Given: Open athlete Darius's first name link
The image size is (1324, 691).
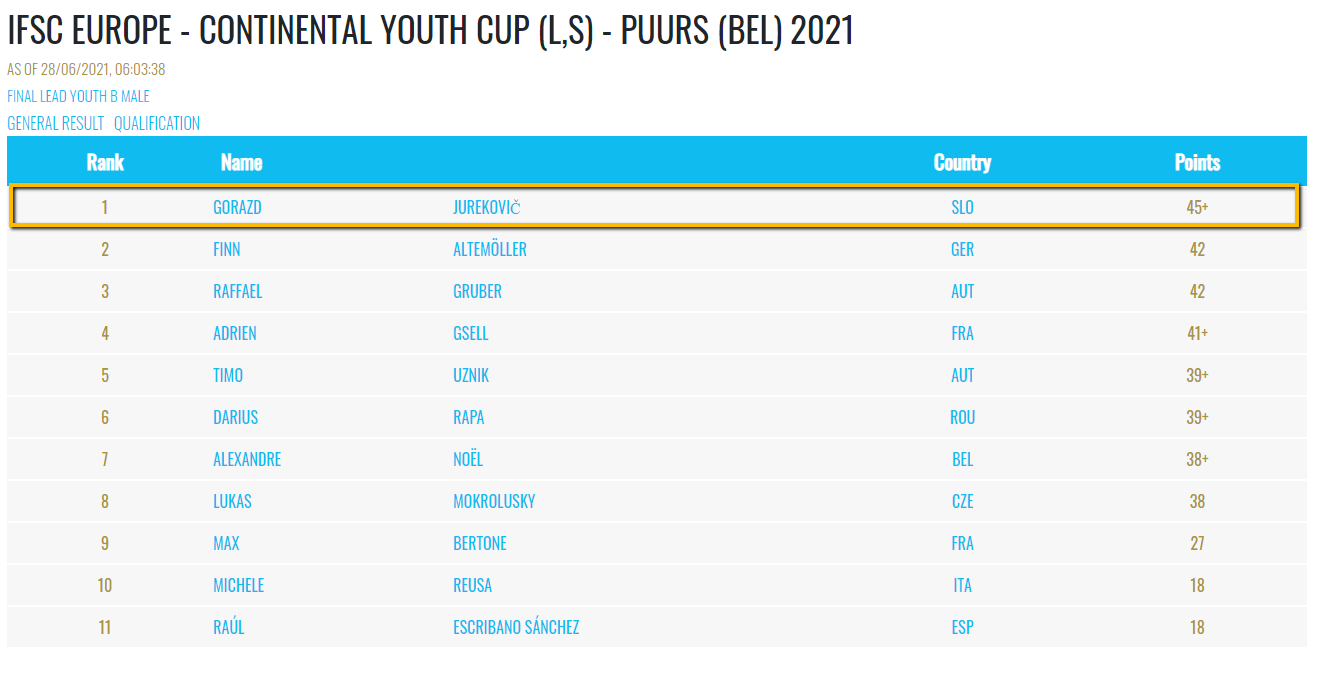Looking at the screenshot, I should [x=235, y=417].
